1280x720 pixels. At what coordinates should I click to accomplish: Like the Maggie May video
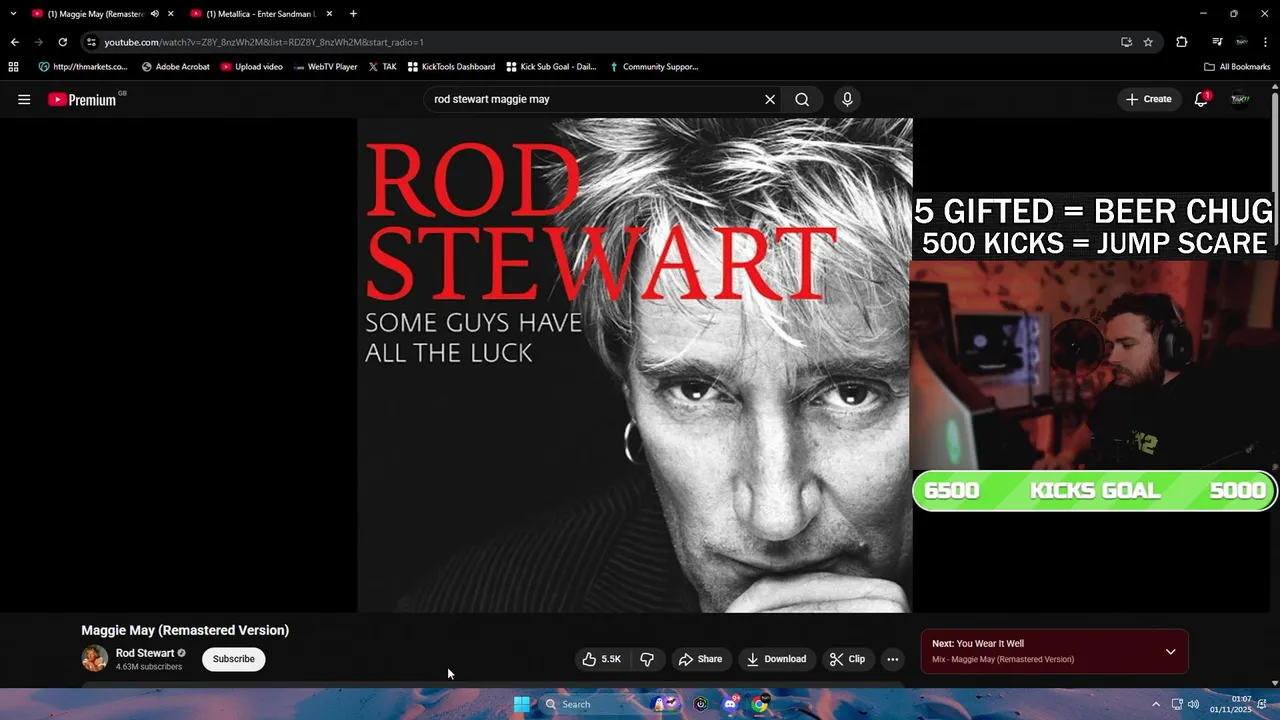pos(602,659)
